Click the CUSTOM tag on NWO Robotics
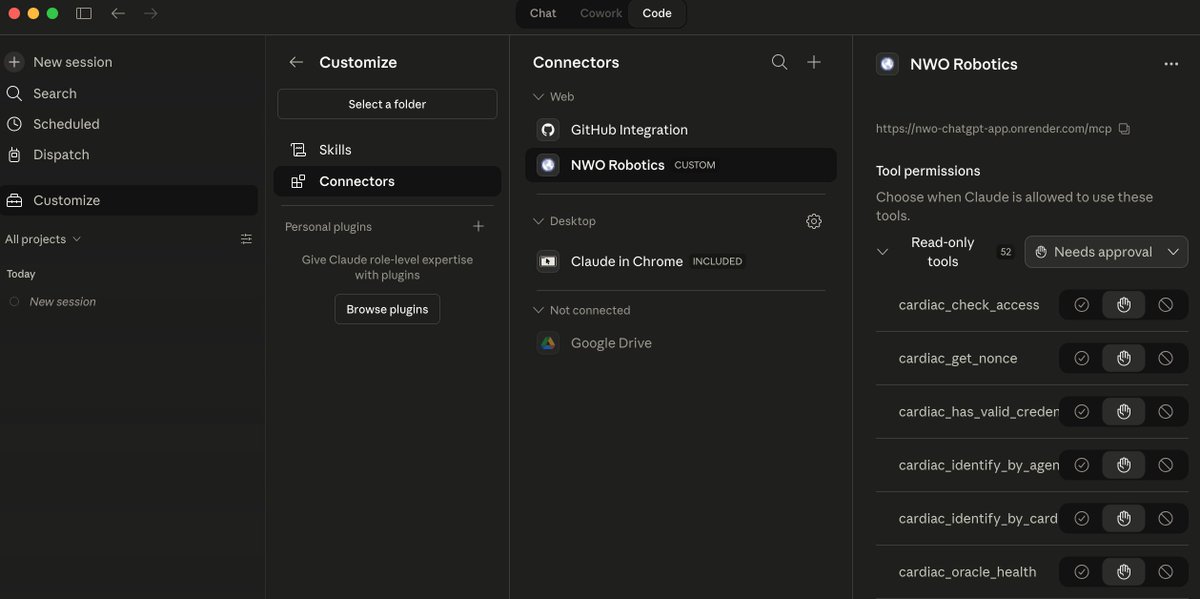 tap(695, 165)
